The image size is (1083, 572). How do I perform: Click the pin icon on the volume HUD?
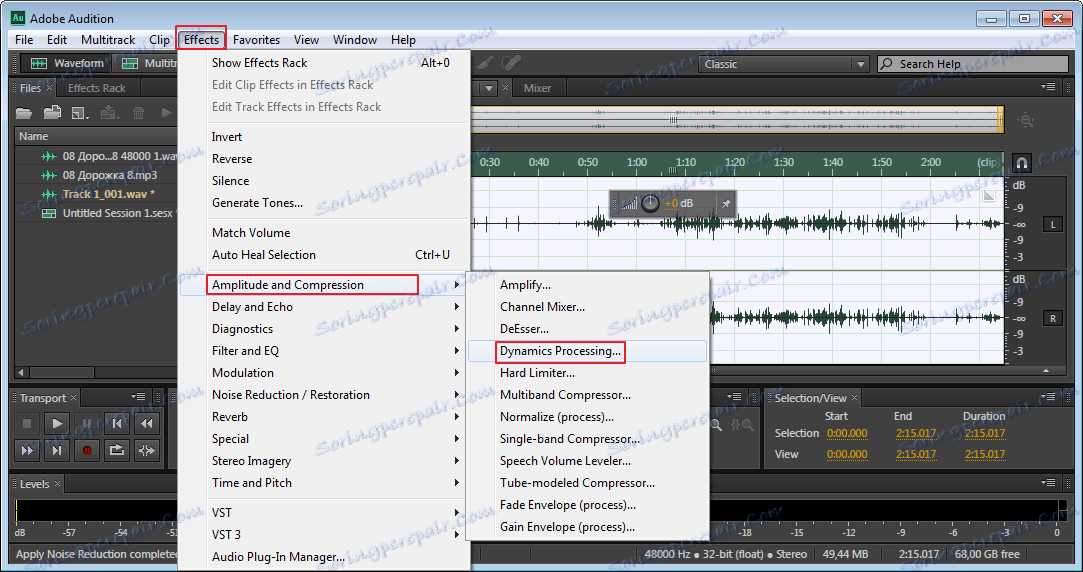(x=726, y=203)
